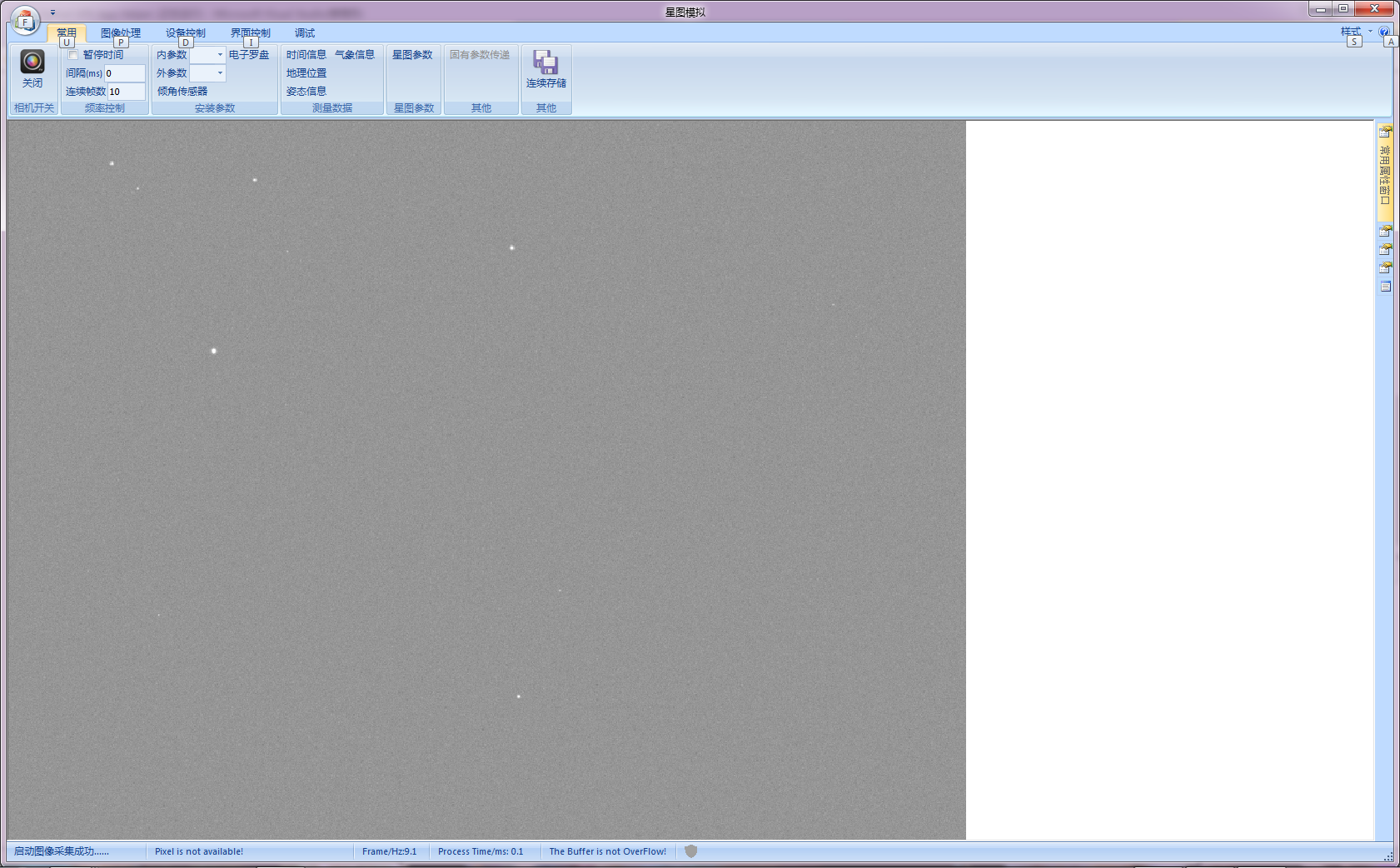Open 时间信息 in measurement data

coord(306,55)
